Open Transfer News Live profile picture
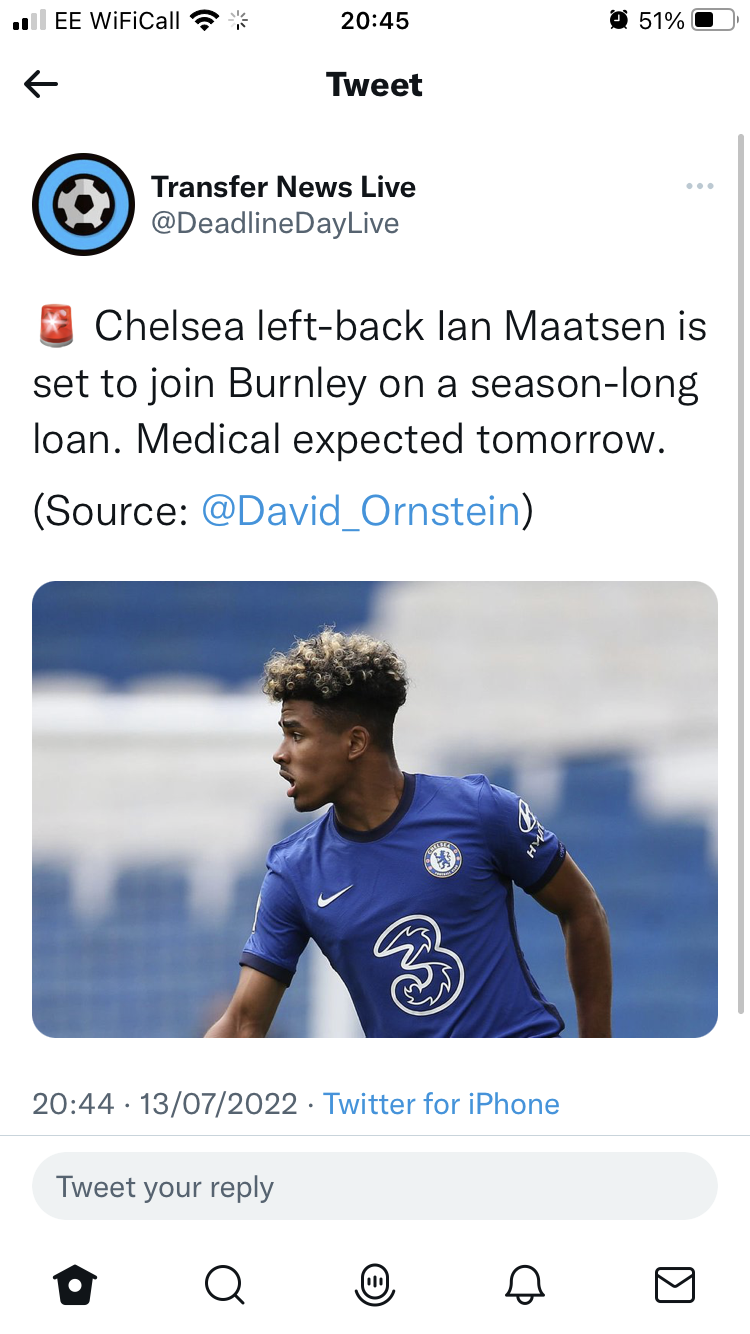 click(x=84, y=204)
